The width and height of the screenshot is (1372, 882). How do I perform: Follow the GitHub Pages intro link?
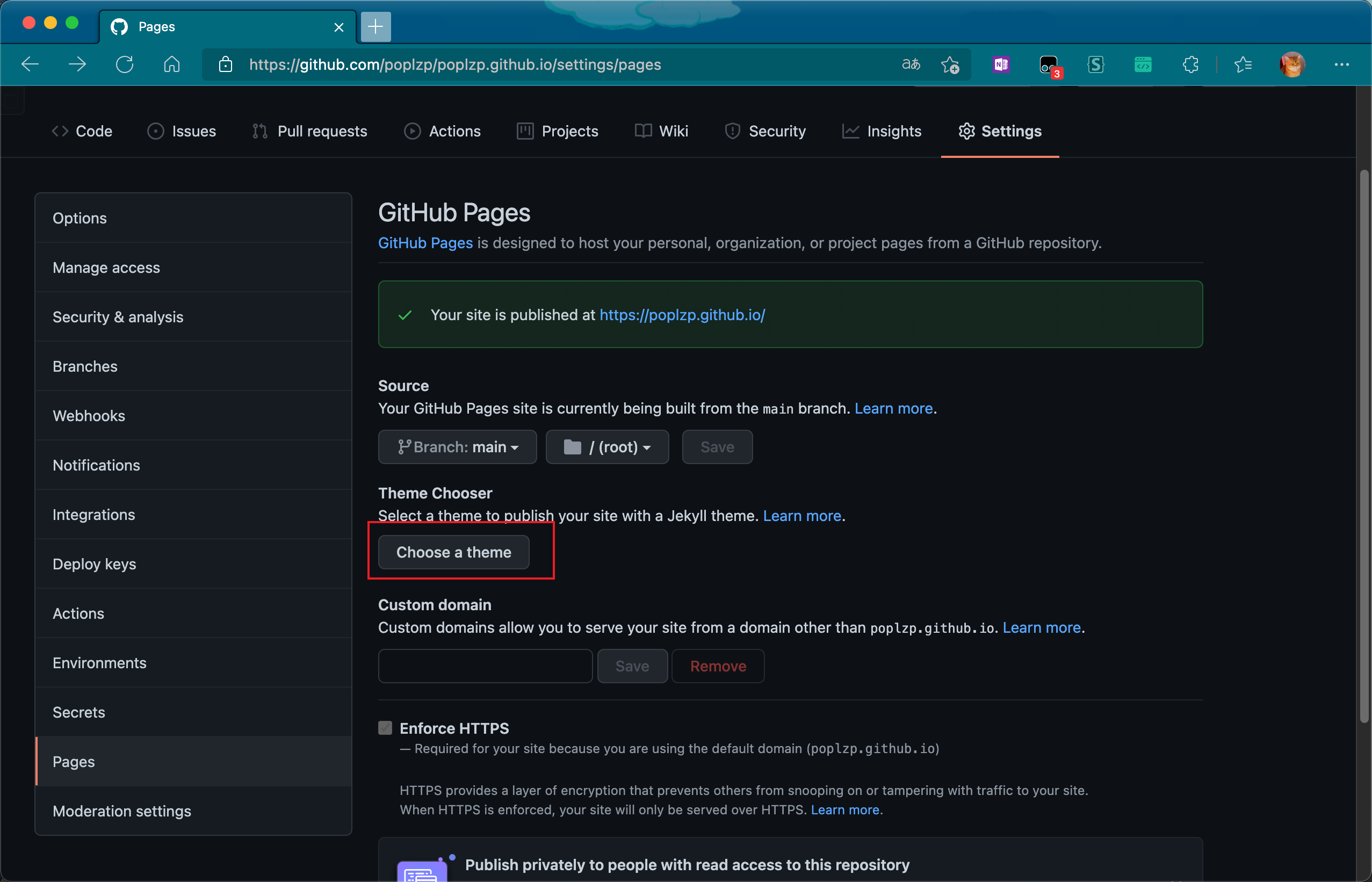point(425,243)
